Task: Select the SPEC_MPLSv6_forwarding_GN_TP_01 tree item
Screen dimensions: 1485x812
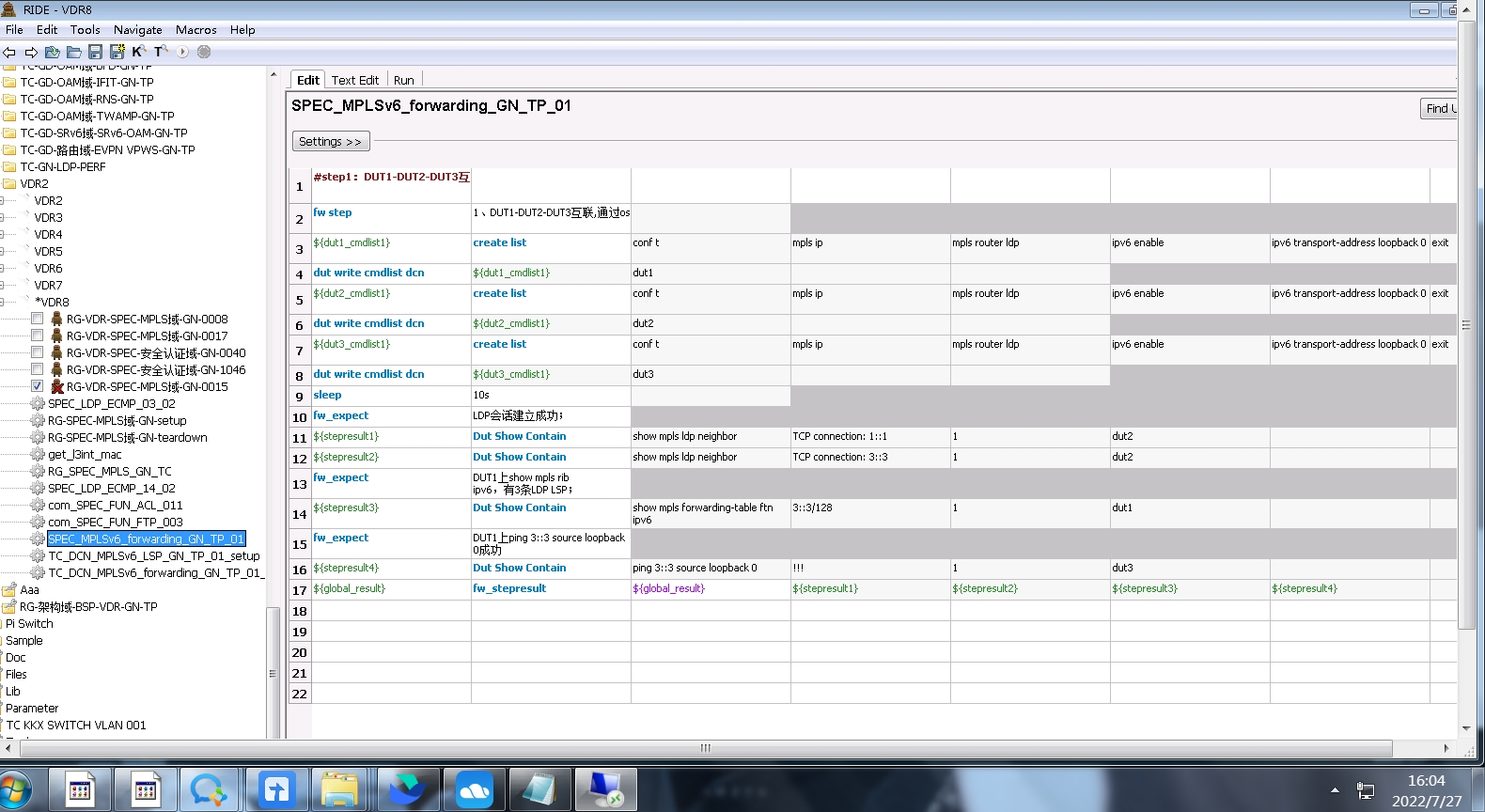Action: pos(146,539)
